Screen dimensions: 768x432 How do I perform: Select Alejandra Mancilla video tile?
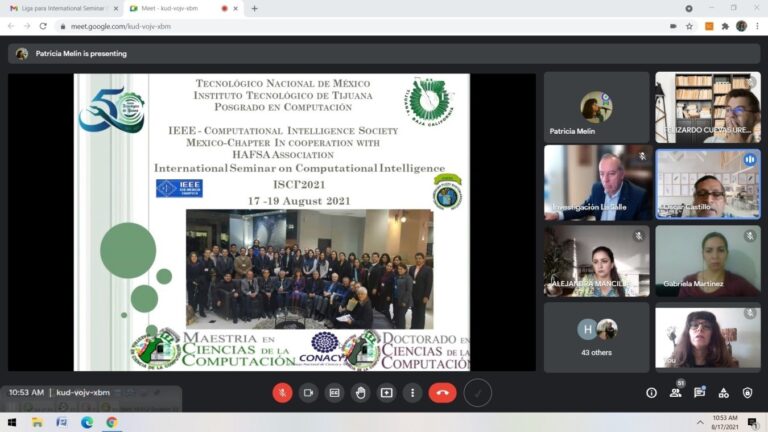coord(596,261)
